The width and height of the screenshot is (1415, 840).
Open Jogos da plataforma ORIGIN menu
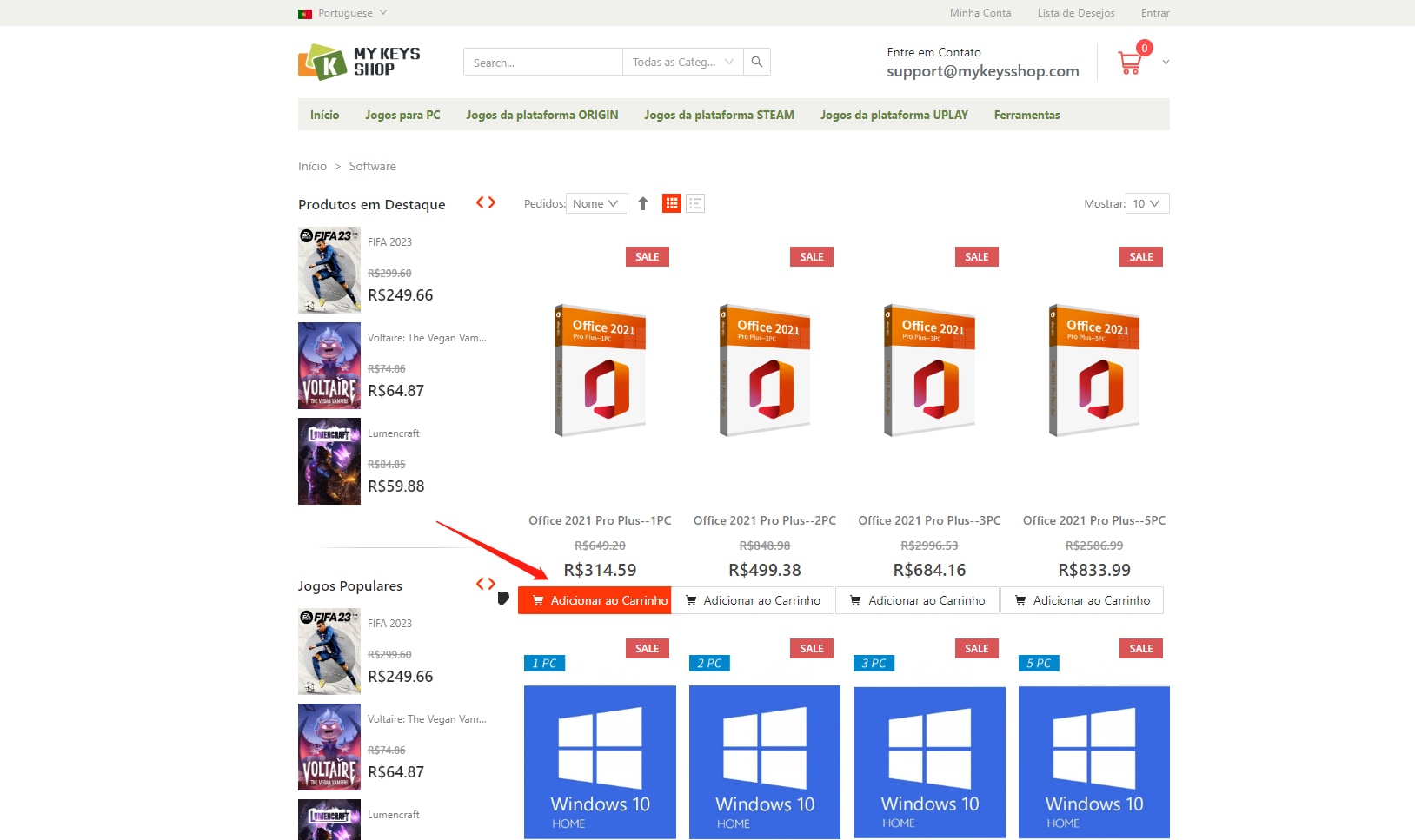tap(542, 115)
